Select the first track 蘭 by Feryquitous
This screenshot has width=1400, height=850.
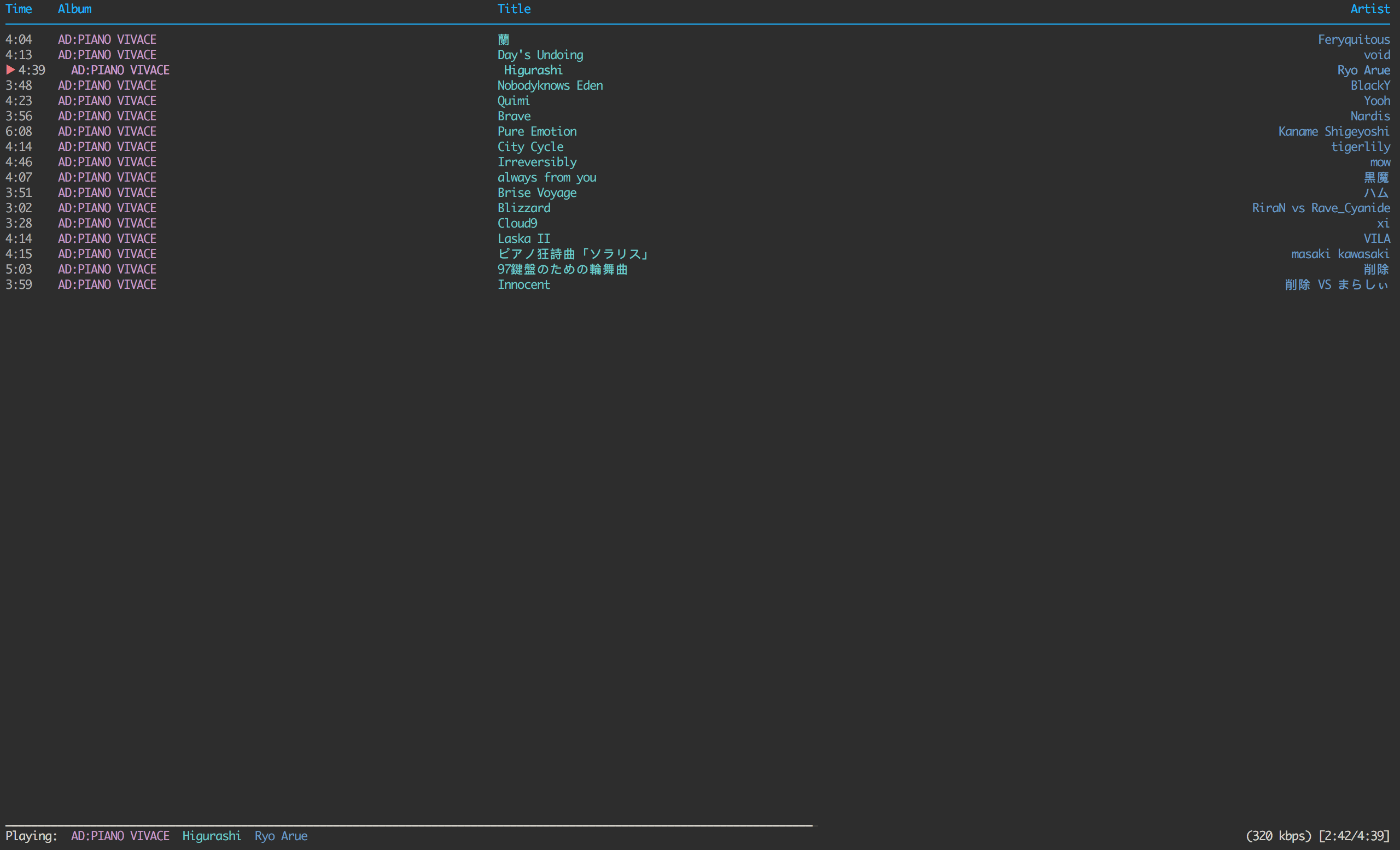click(502, 39)
